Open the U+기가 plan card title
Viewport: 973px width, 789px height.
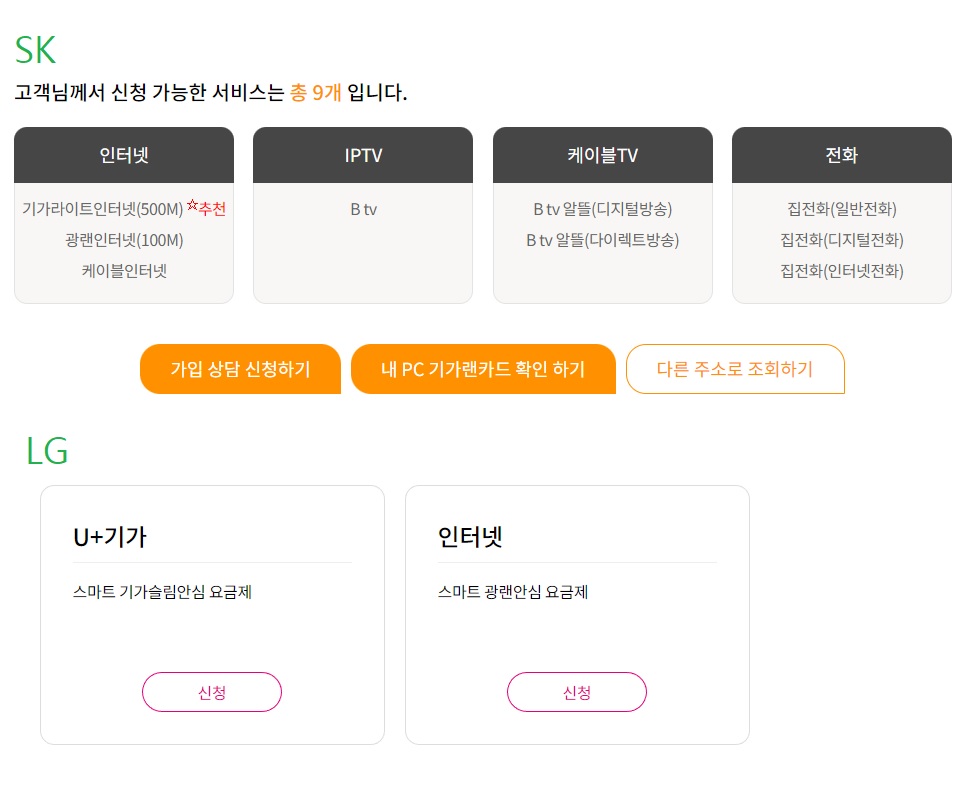110,537
